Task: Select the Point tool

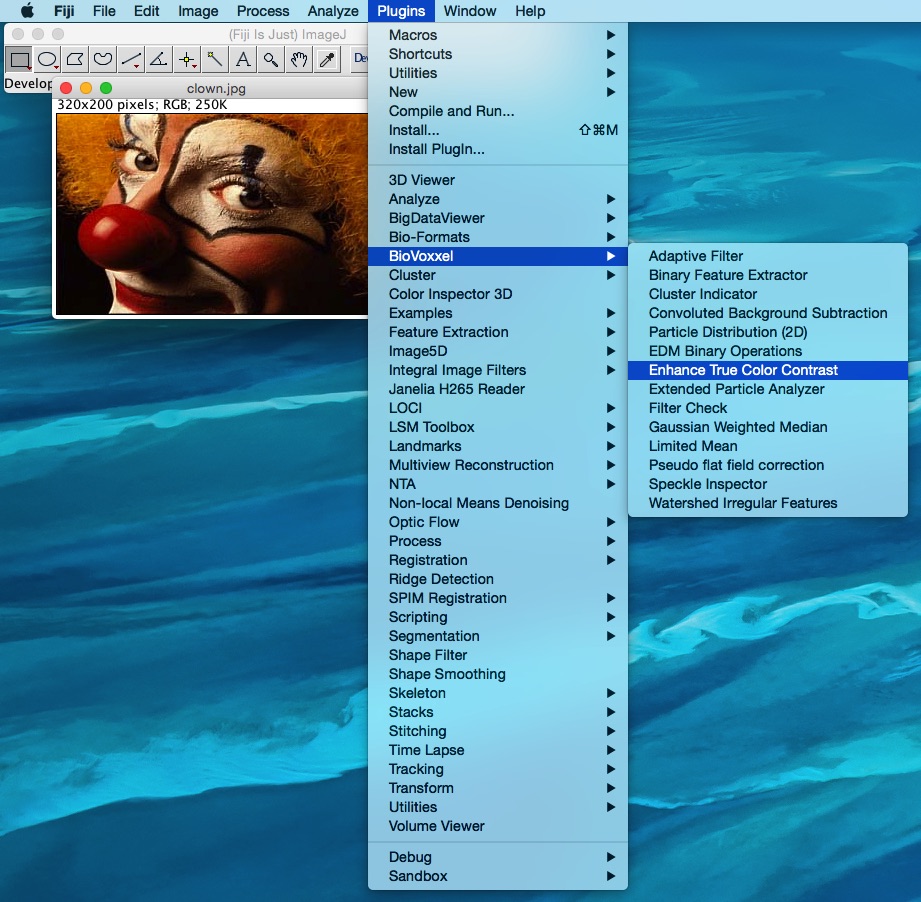Action: tap(185, 59)
